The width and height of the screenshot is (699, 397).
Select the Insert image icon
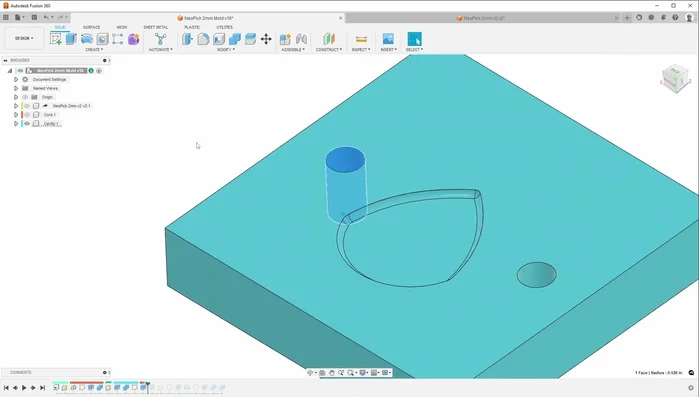click(388, 39)
